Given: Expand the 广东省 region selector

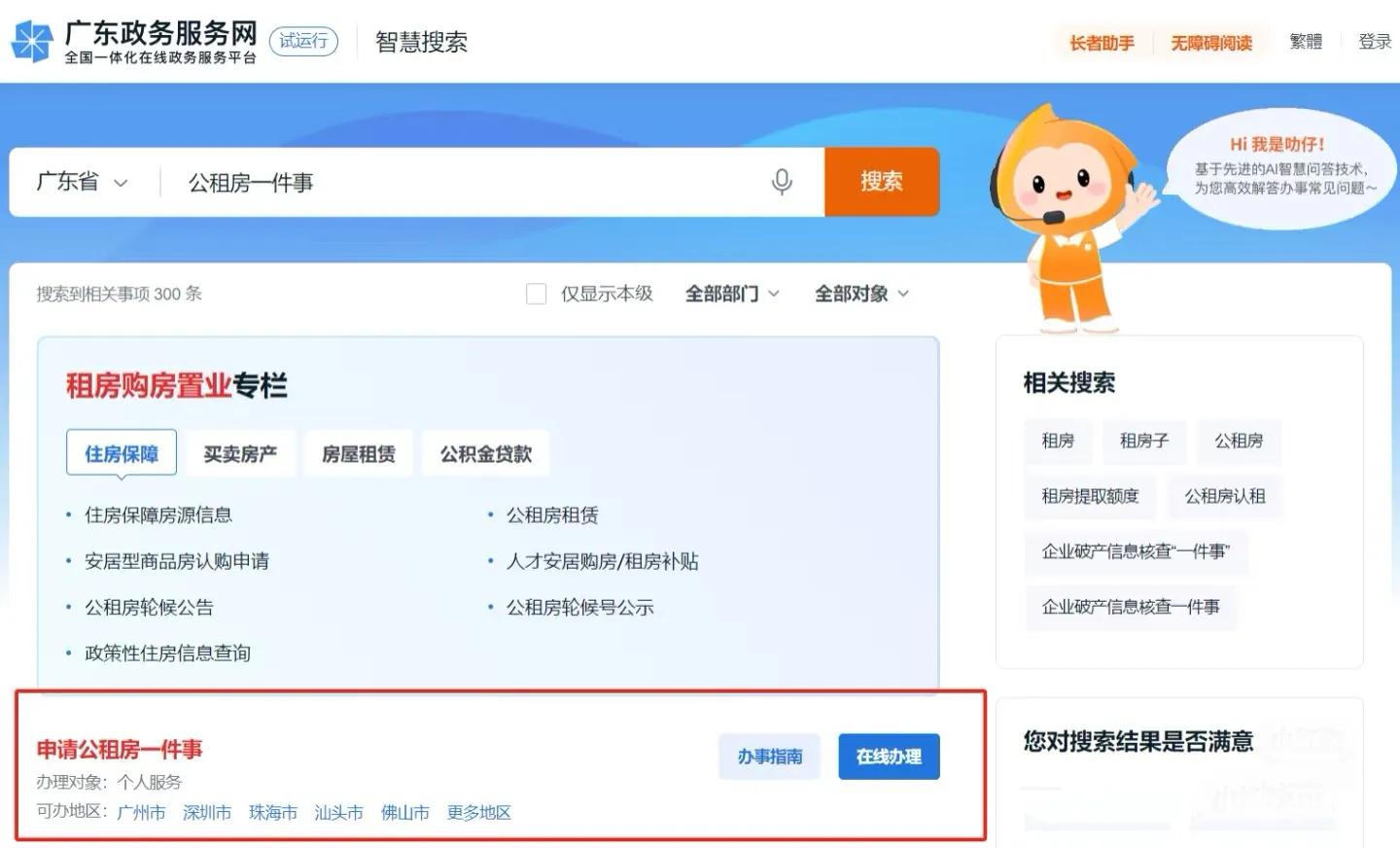Looking at the screenshot, I should [81, 182].
